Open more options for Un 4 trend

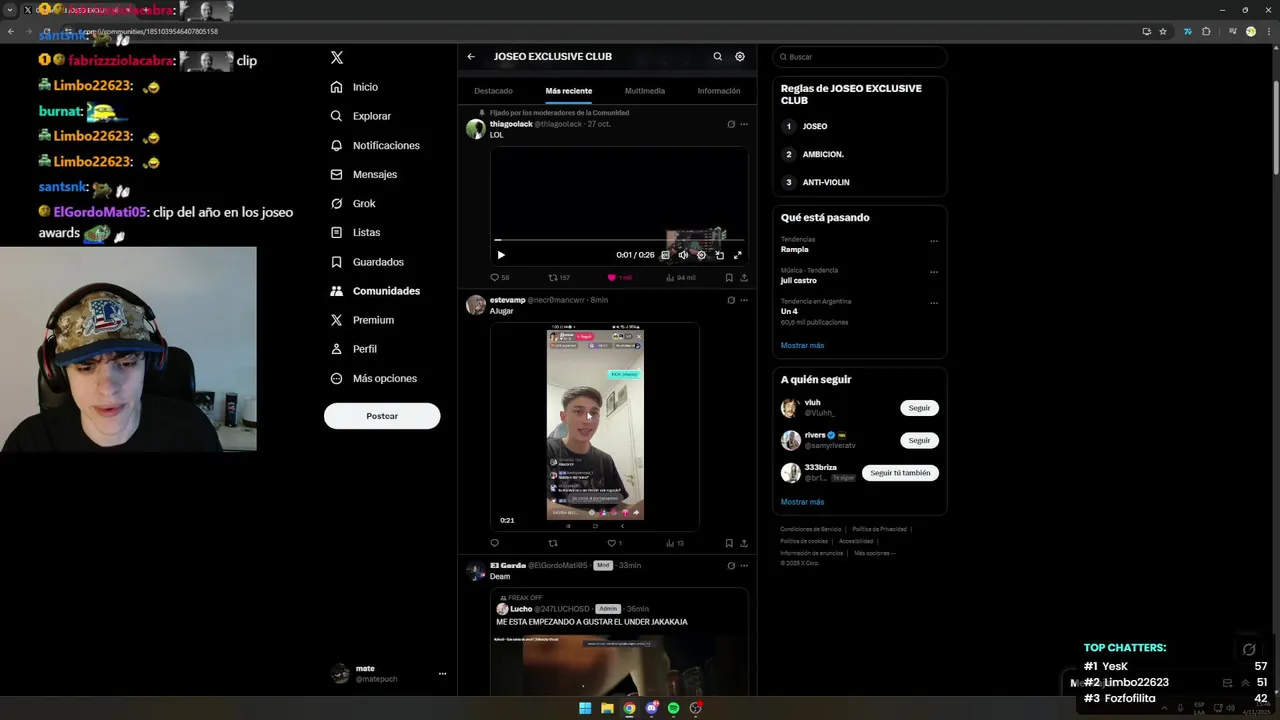(x=934, y=303)
